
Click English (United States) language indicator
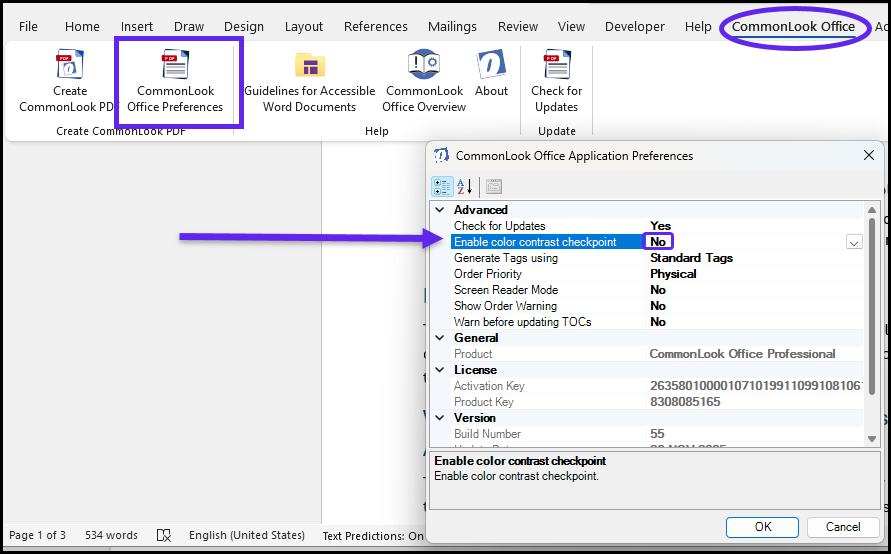click(247, 535)
